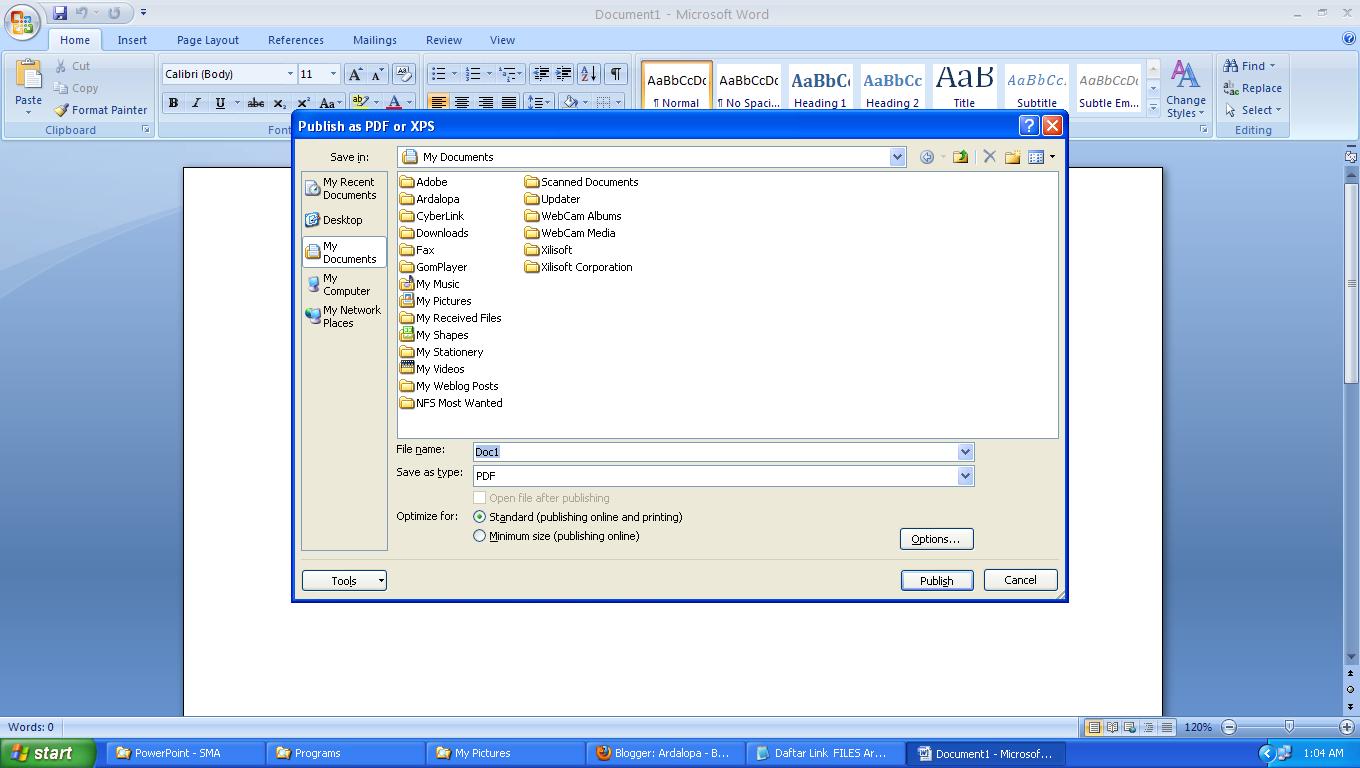
Task: Switch to the Page Layout tab
Action: pyautogui.click(x=208, y=40)
